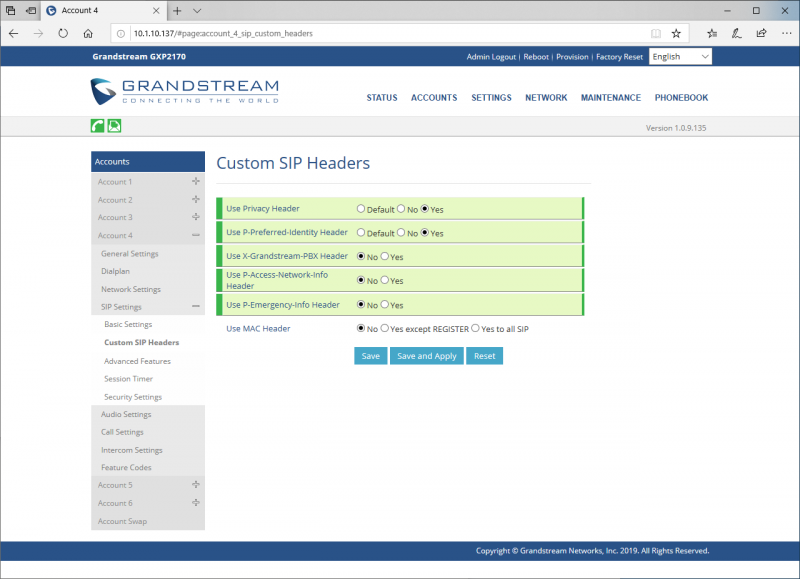This screenshot has width=800, height=579.
Task: Open the ACCOUNTS menu
Action: (x=434, y=97)
